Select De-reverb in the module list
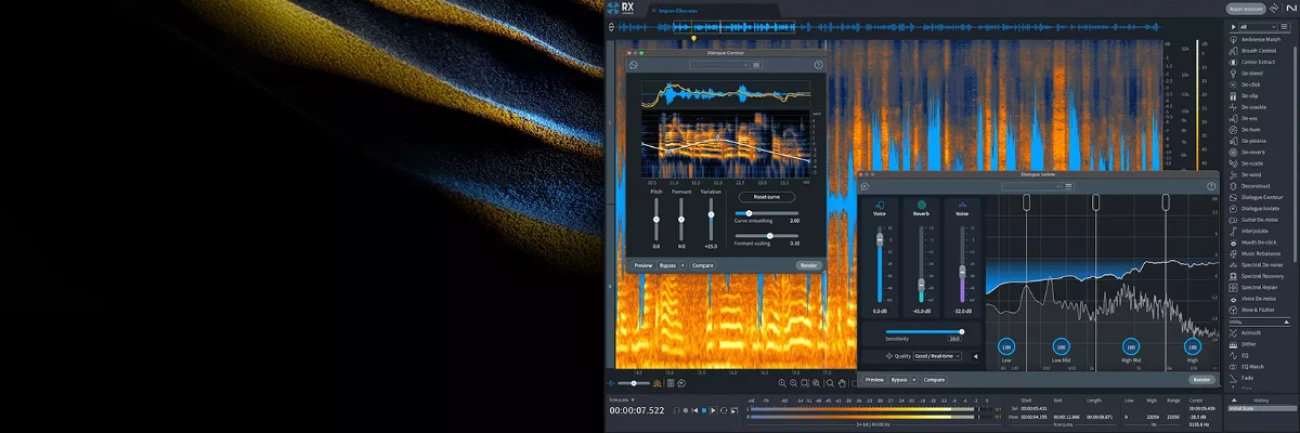1300x433 pixels. pos(1254,152)
